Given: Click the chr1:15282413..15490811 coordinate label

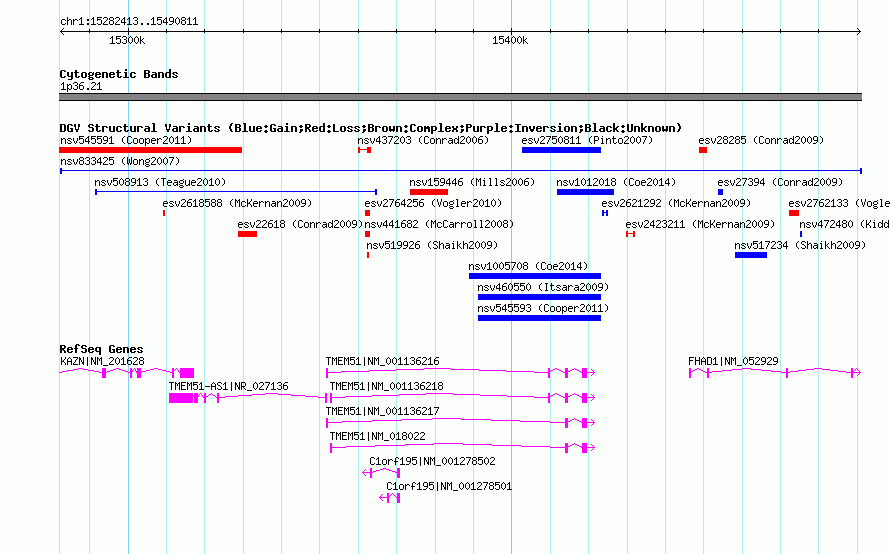Looking at the screenshot, I should point(129,22).
